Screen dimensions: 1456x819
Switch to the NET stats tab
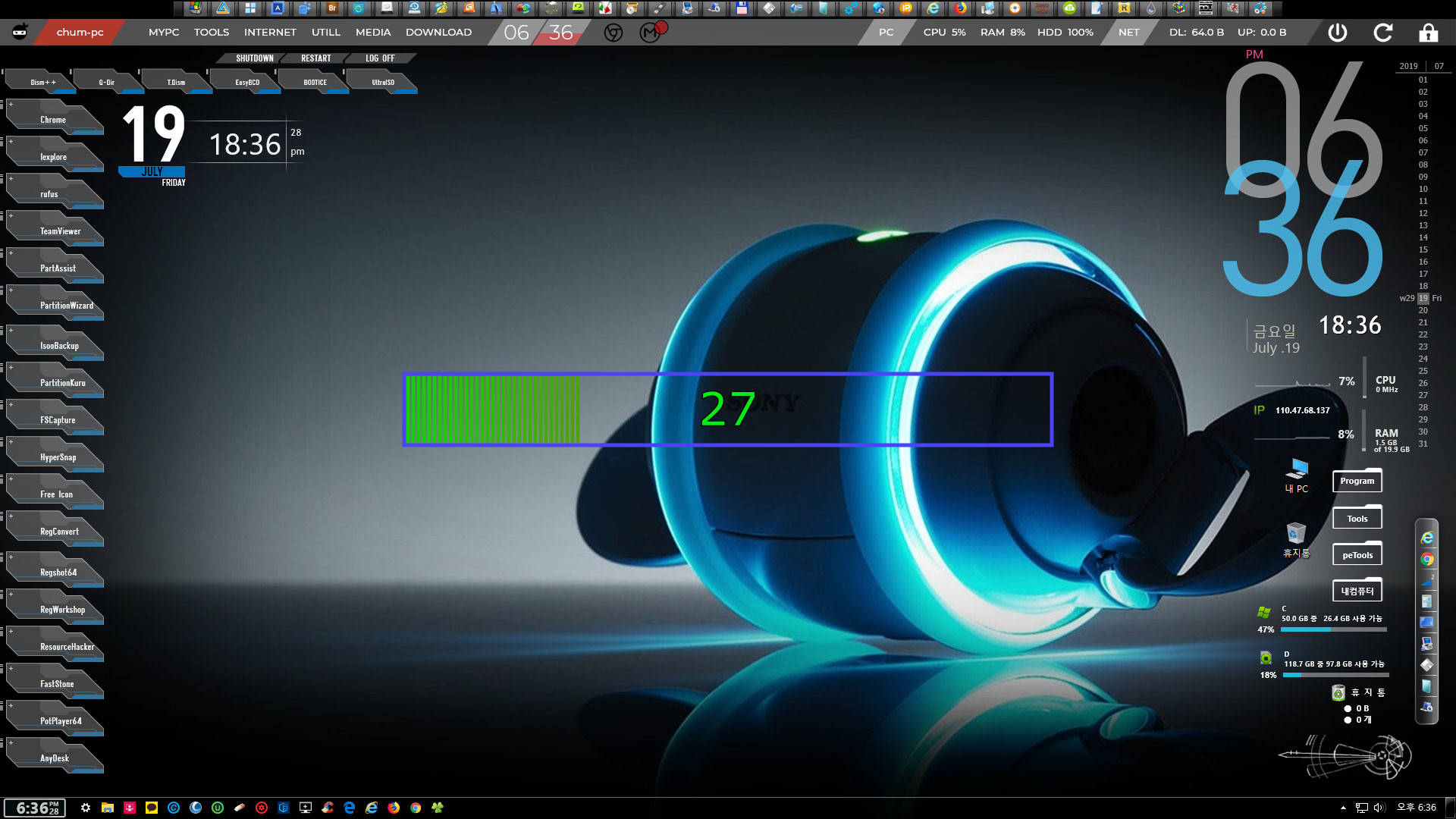click(x=1128, y=33)
